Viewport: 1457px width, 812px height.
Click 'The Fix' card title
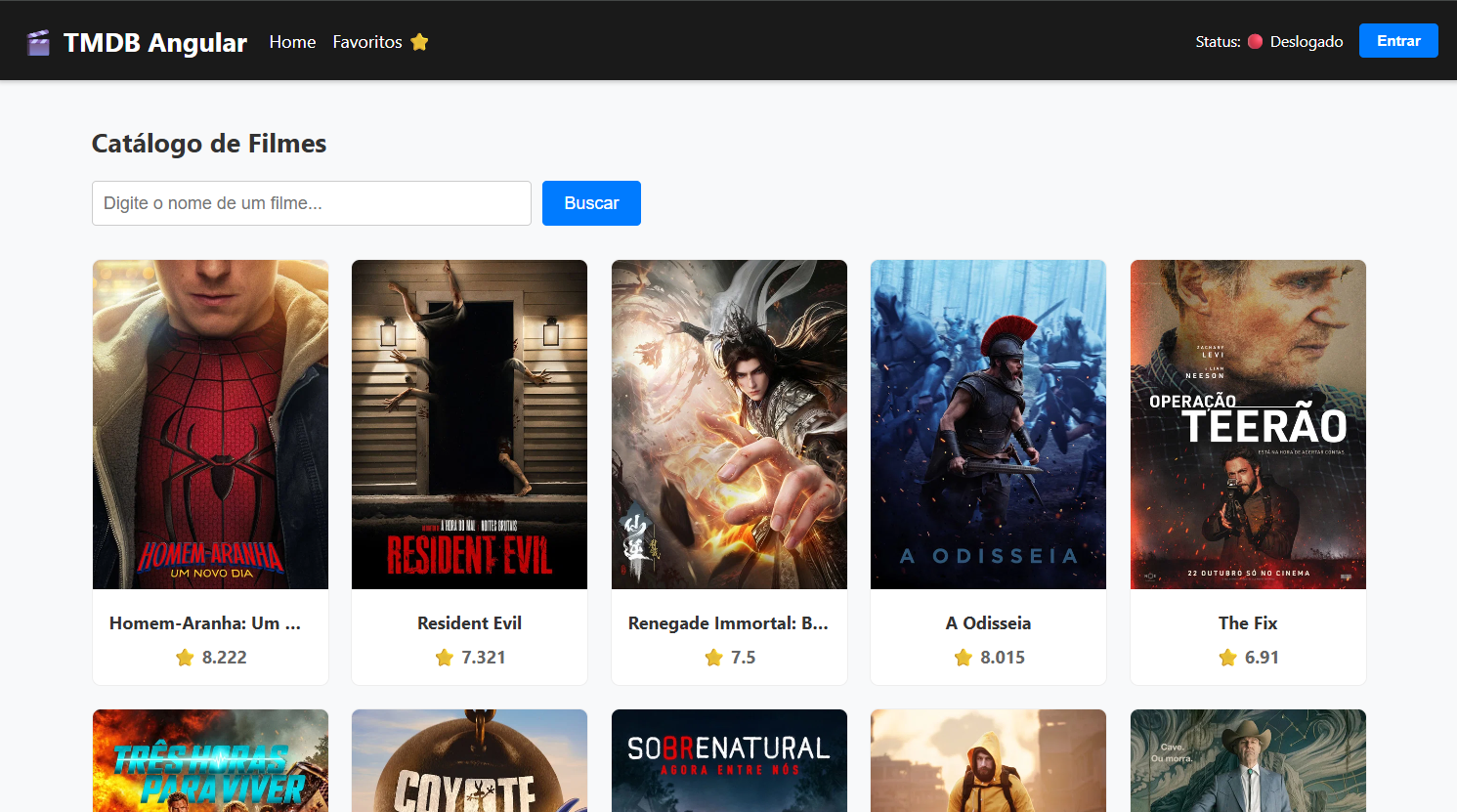(1248, 623)
